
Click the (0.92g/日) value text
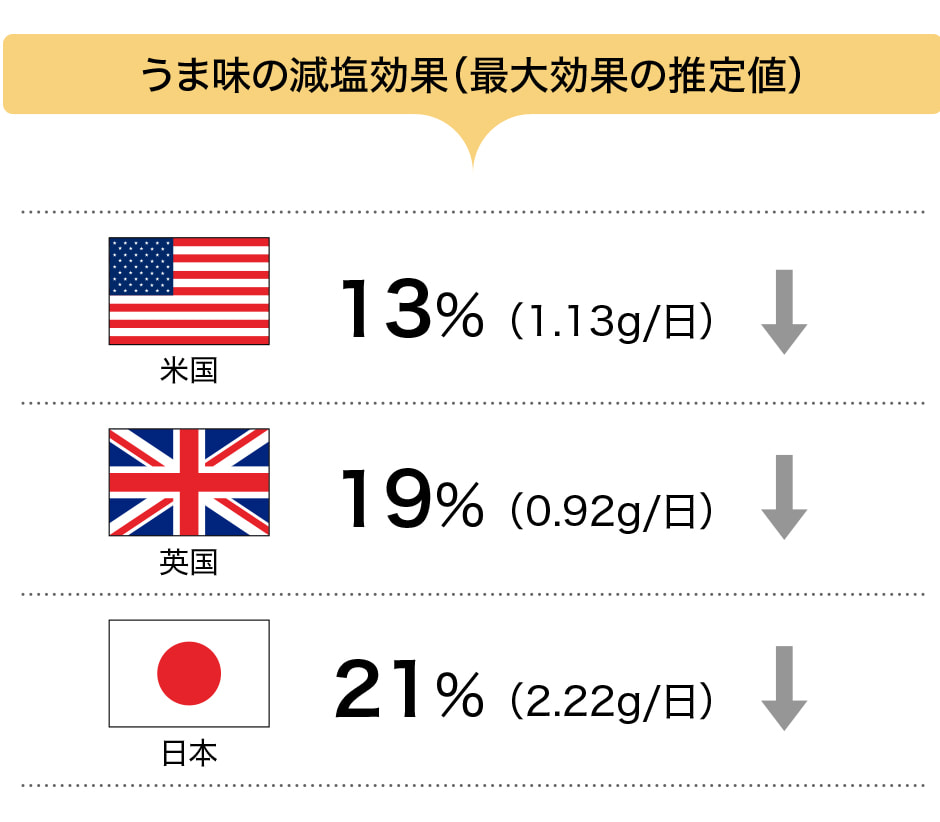click(x=611, y=511)
